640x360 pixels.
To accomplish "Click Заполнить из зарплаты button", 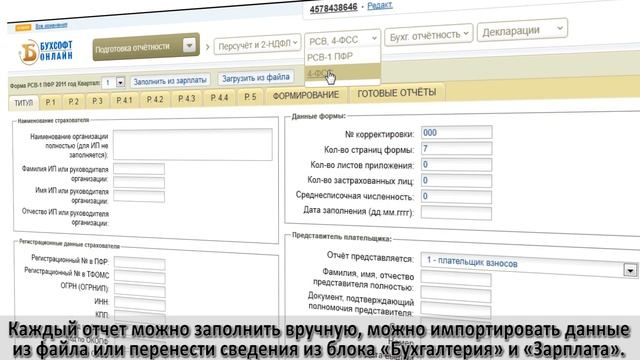I will 170,81.
